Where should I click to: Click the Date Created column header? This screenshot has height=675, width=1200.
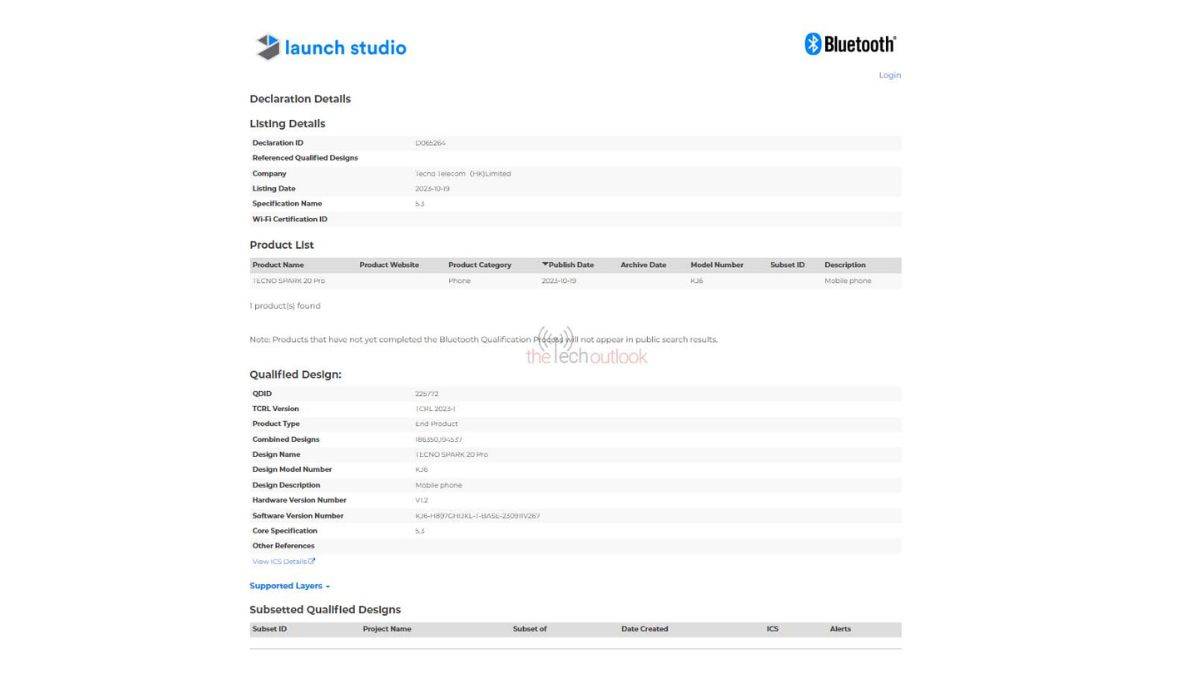click(645, 629)
